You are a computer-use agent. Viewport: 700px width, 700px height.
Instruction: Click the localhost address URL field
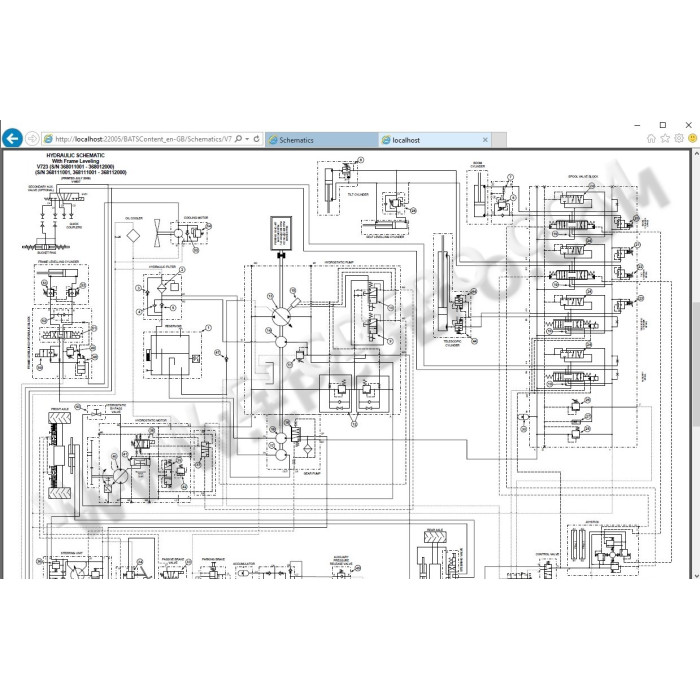click(143, 139)
